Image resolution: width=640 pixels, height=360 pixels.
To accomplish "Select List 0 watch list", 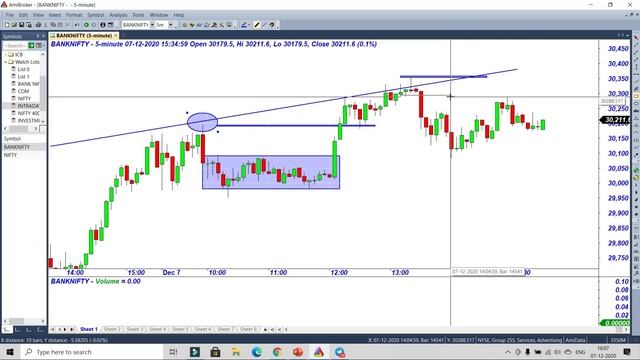I will (23, 69).
